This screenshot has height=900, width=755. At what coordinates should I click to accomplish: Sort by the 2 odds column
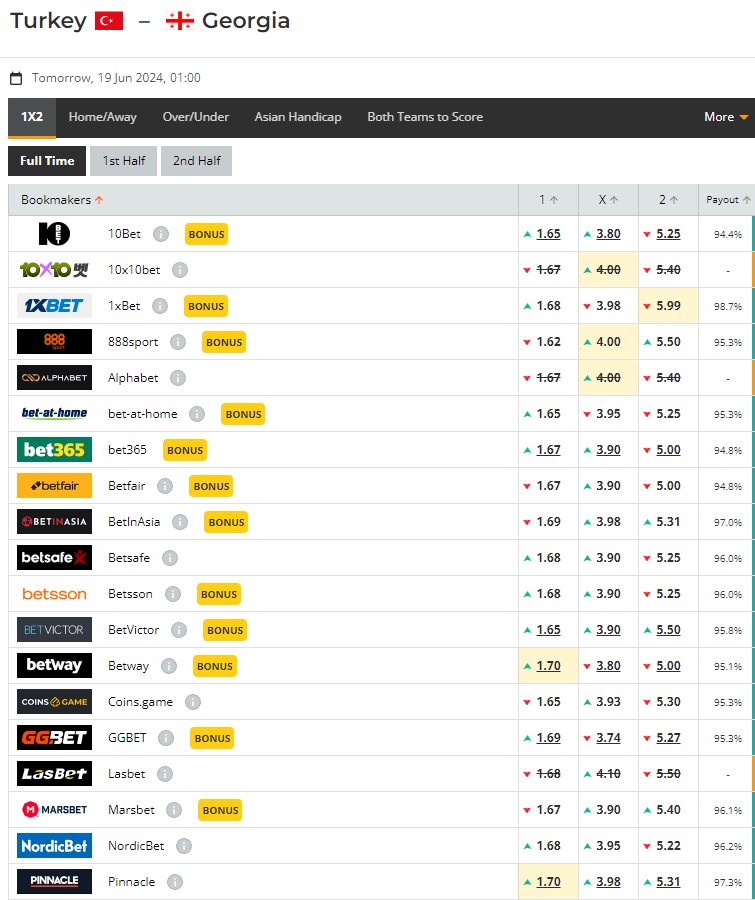point(668,200)
